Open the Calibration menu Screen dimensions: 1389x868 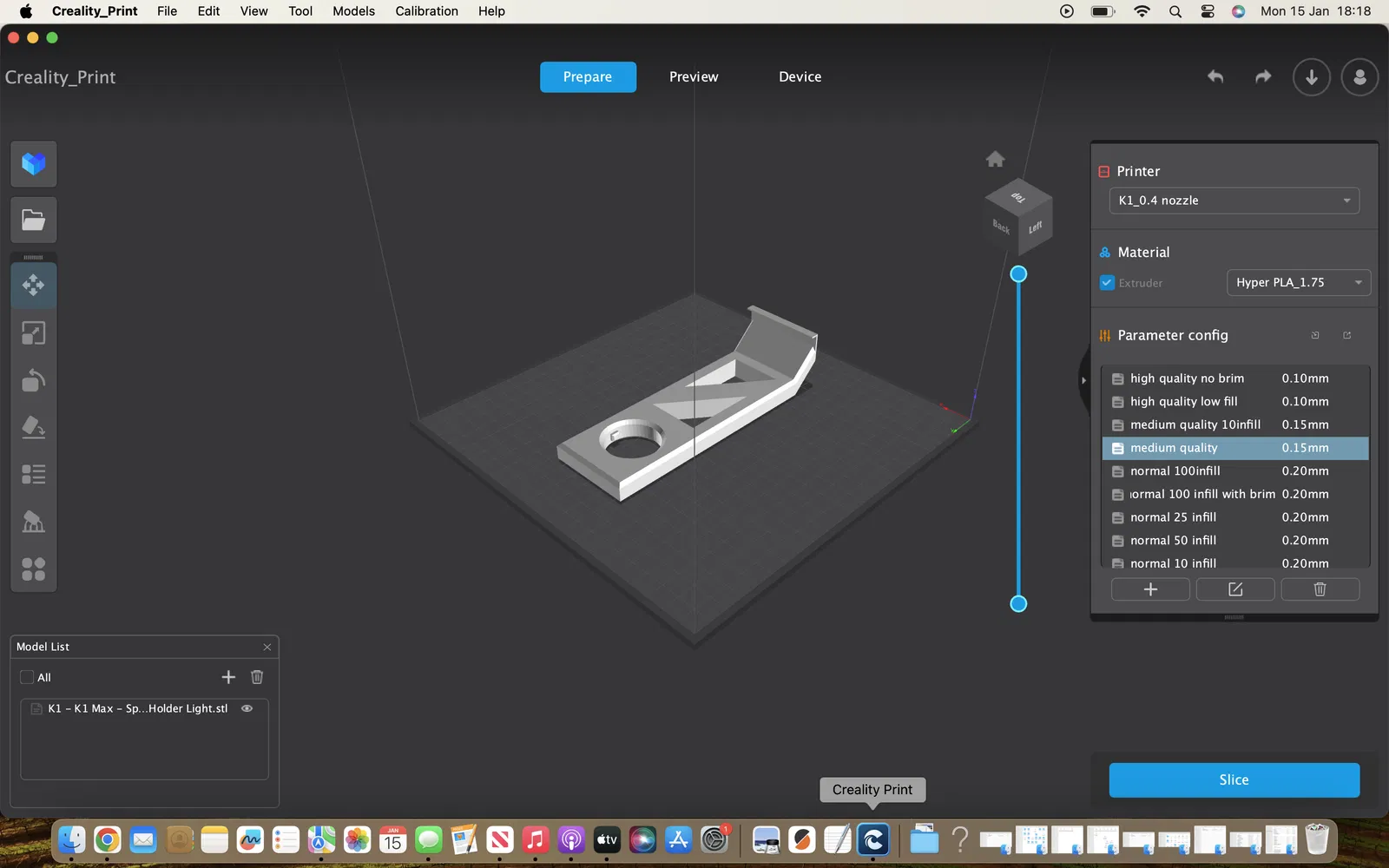click(x=426, y=11)
